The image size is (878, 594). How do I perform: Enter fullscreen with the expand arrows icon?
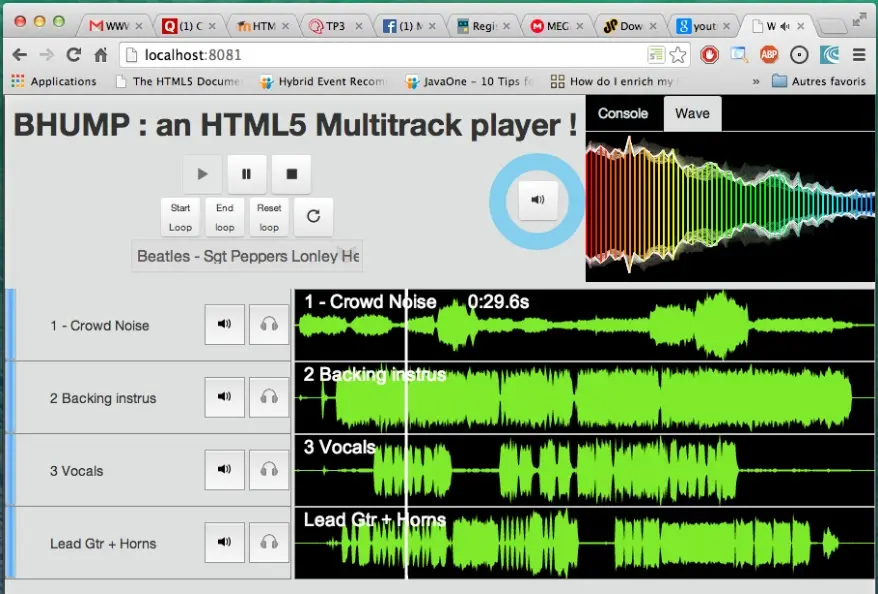point(860,20)
